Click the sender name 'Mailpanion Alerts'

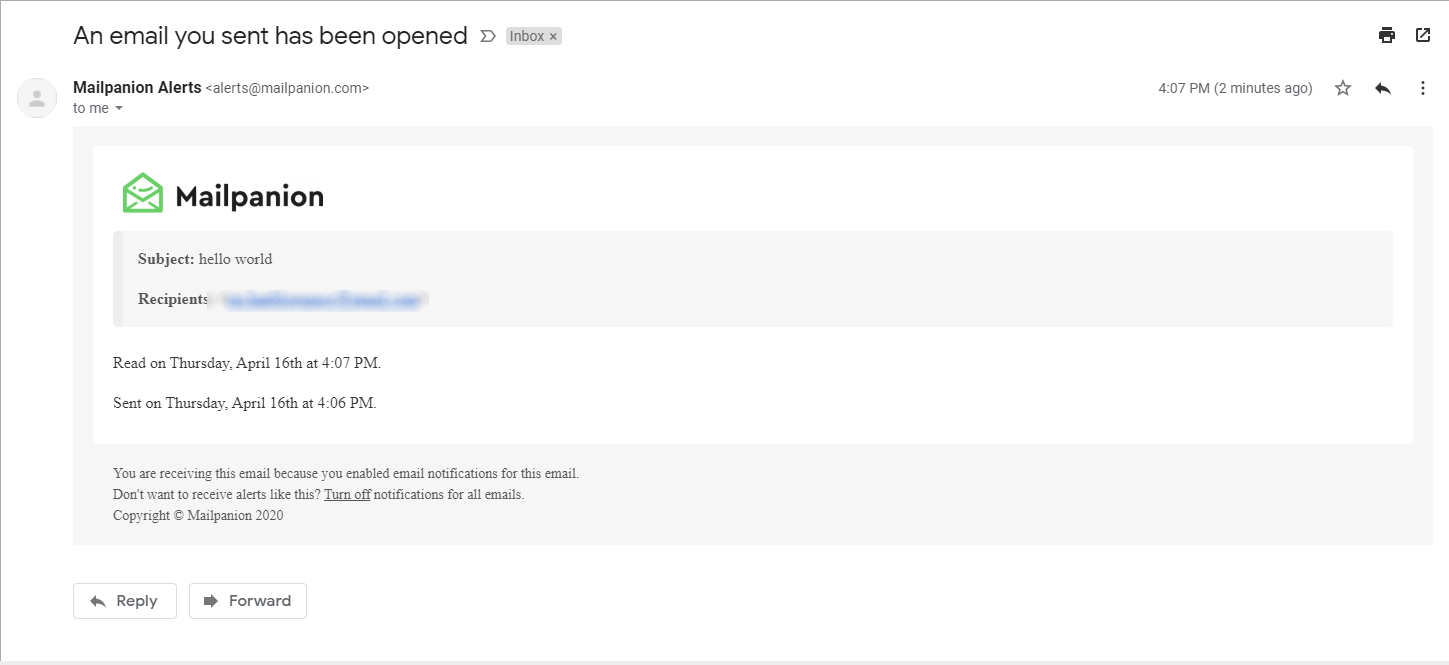click(x=137, y=87)
